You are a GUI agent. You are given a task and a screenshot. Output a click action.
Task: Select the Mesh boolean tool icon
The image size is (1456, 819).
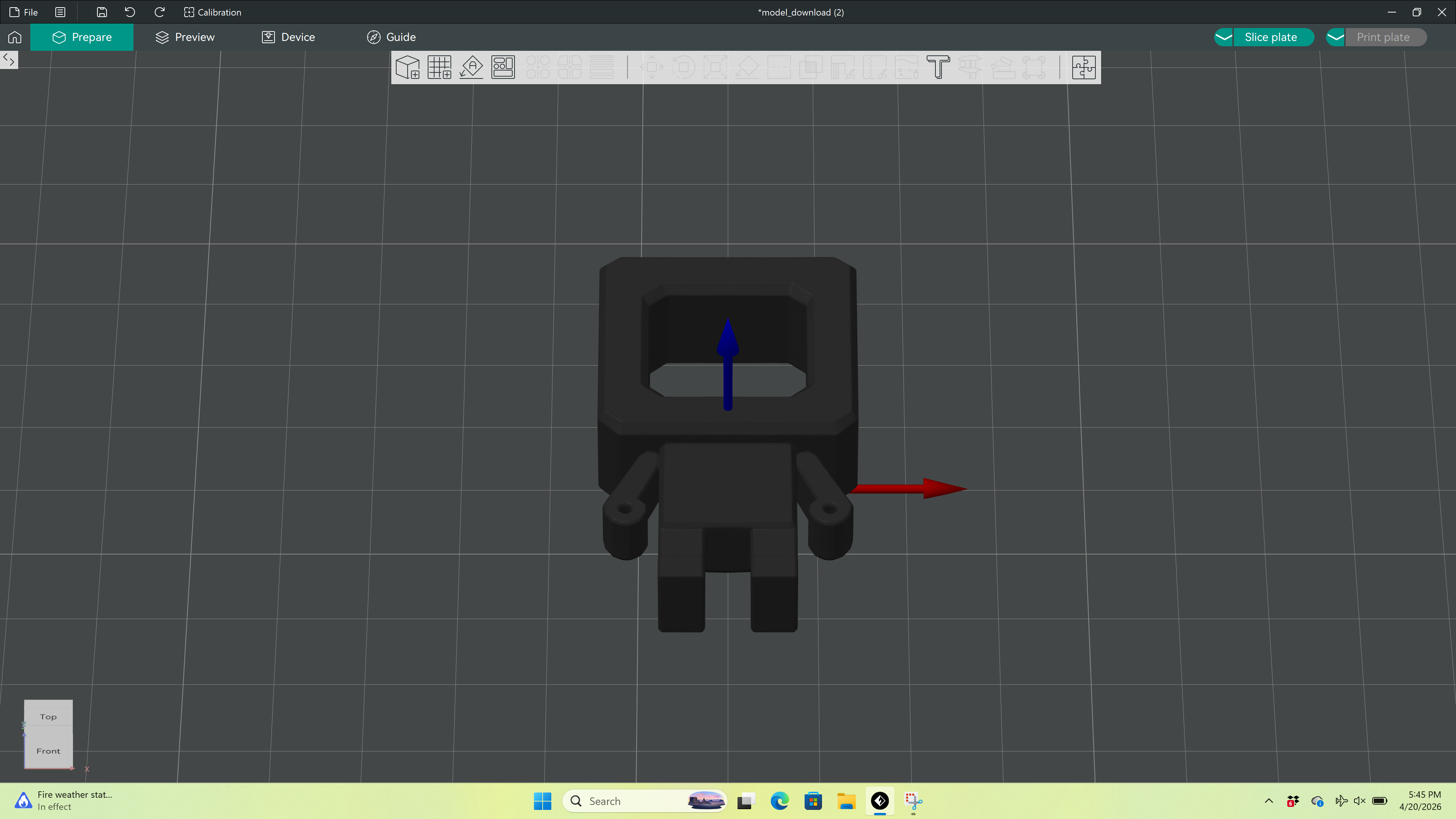(811, 67)
